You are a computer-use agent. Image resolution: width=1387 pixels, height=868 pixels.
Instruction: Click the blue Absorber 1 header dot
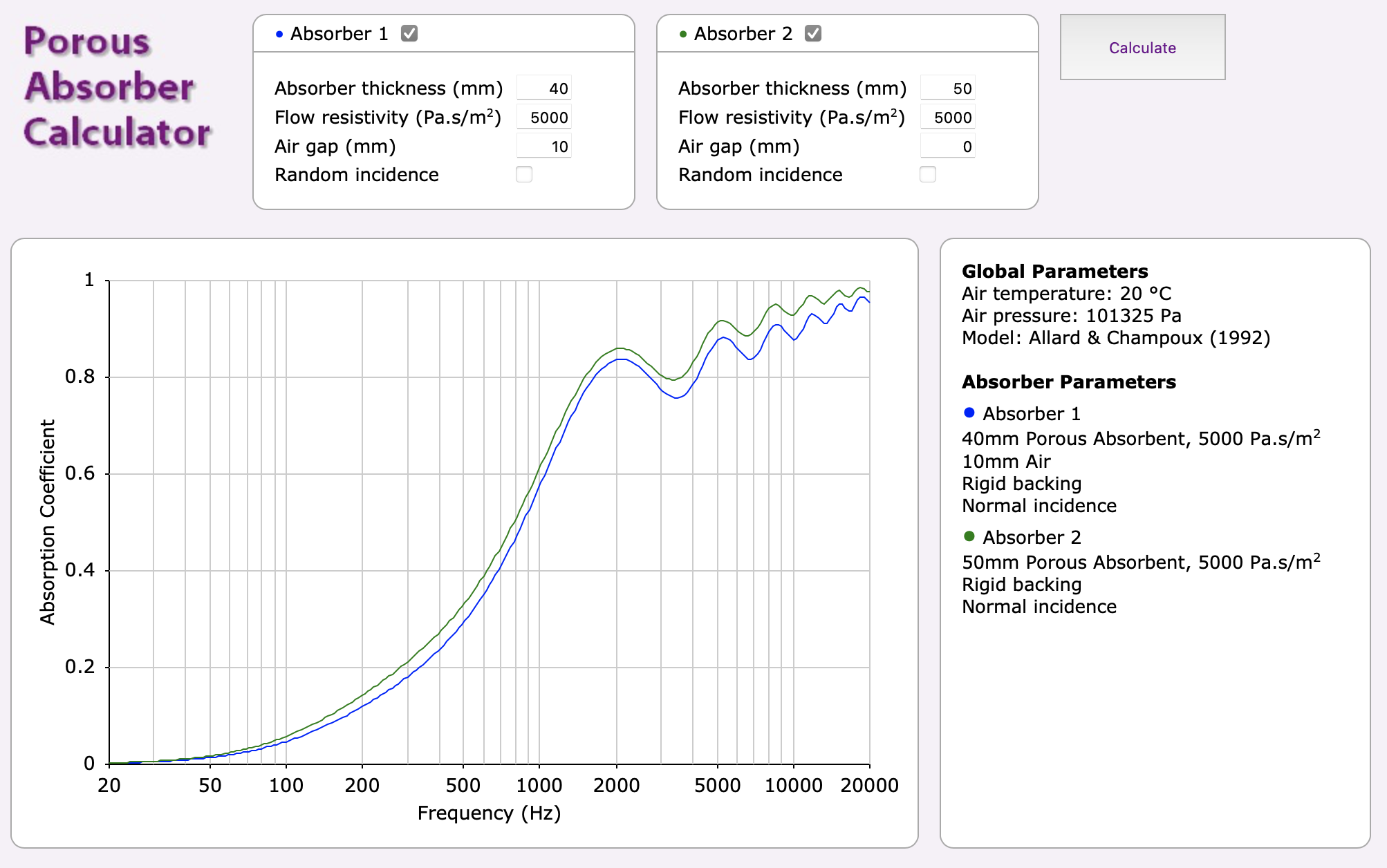(279, 34)
